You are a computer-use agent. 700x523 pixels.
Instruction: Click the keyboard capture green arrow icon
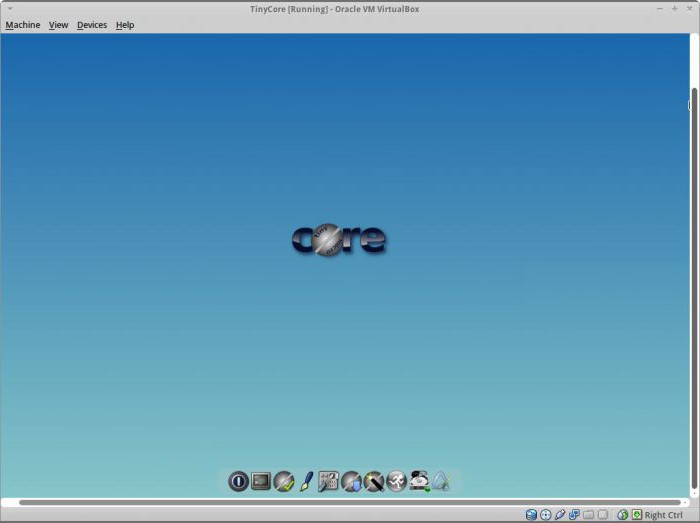pos(637,515)
